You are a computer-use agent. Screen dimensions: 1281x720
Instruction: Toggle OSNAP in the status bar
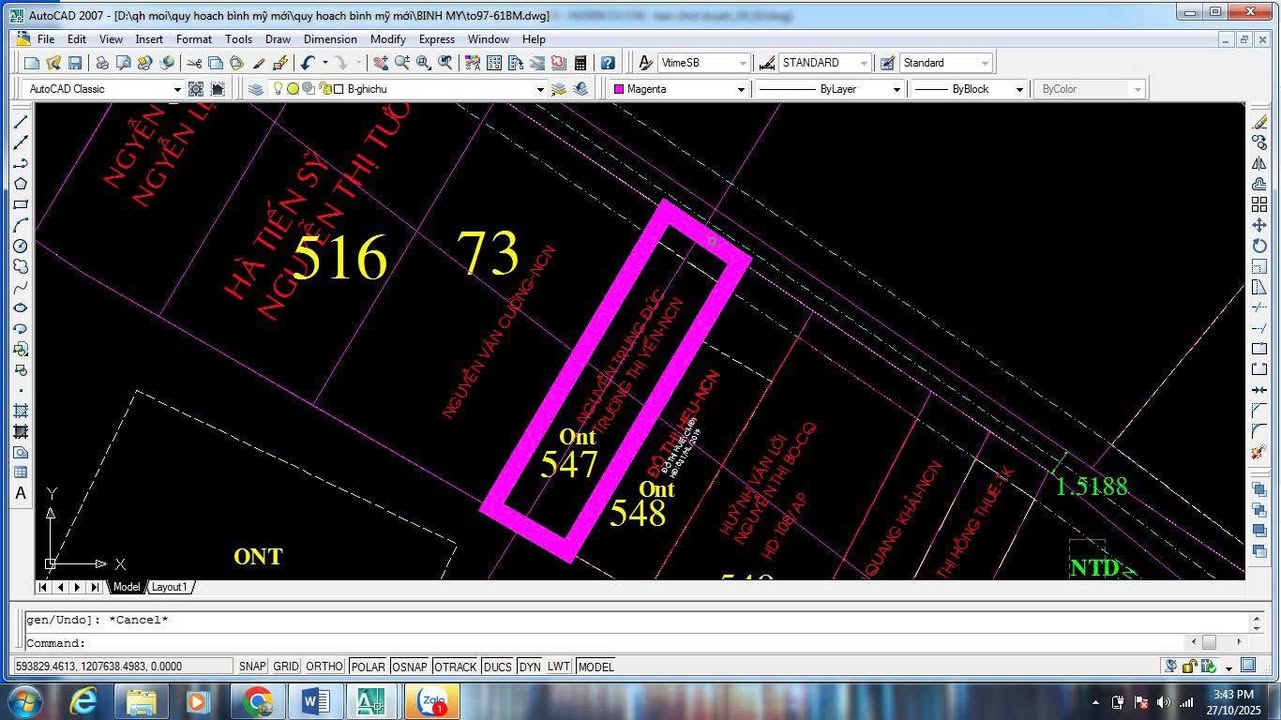(x=409, y=667)
